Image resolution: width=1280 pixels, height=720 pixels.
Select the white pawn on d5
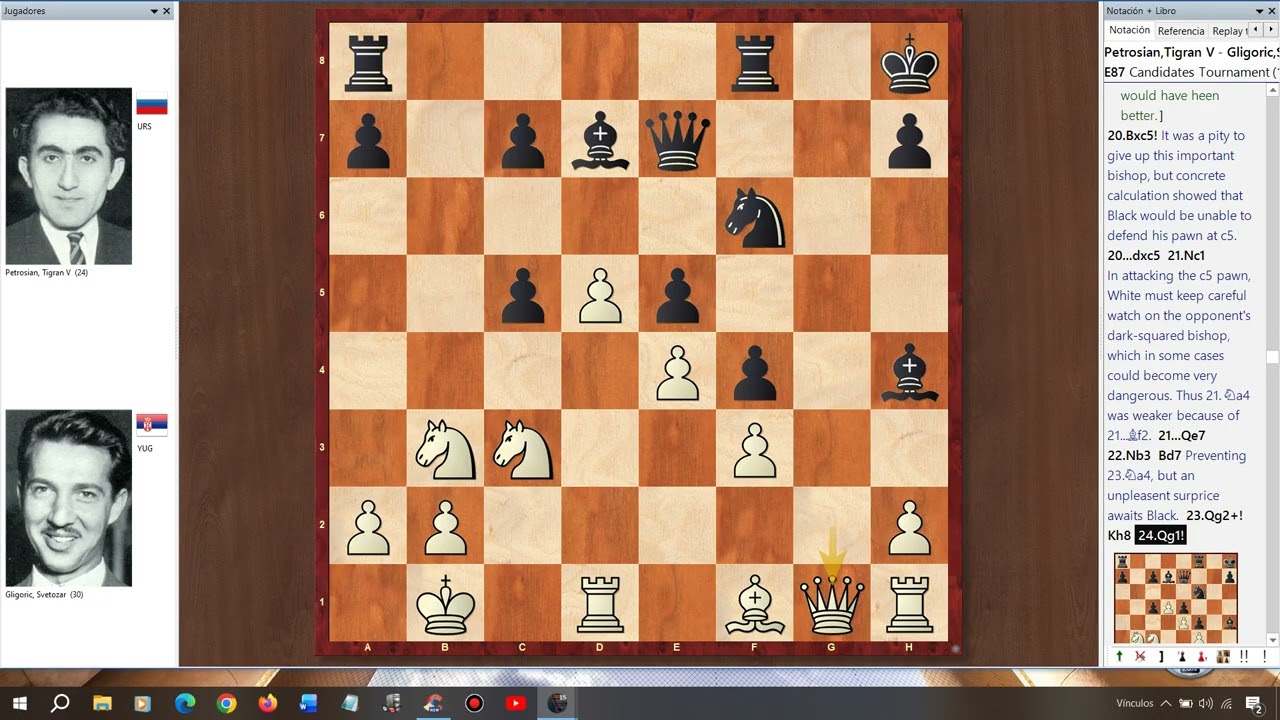pos(600,294)
